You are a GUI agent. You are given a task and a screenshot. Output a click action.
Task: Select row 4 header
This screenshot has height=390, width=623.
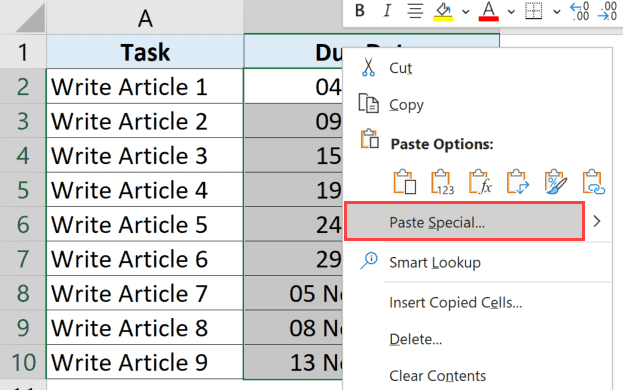(x=23, y=155)
